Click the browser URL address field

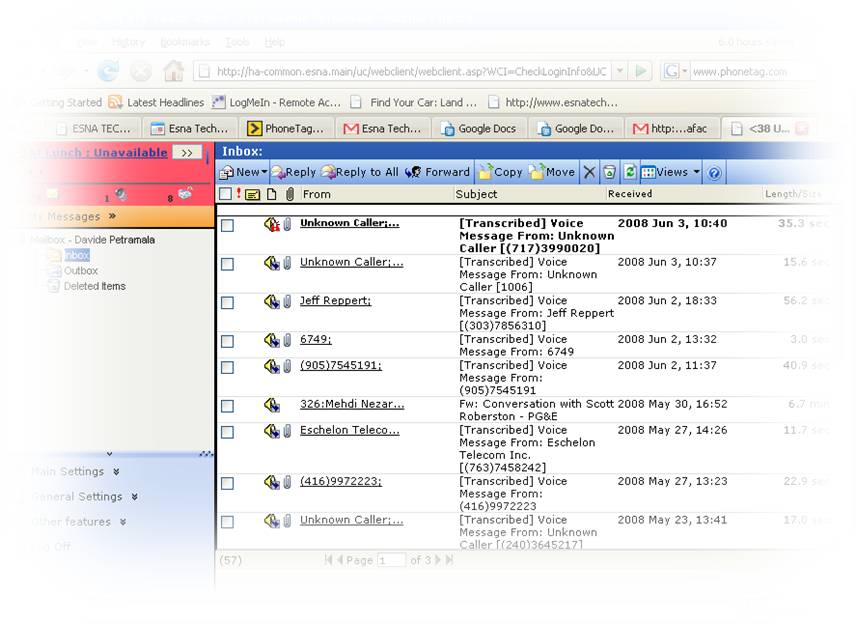click(412, 72)
